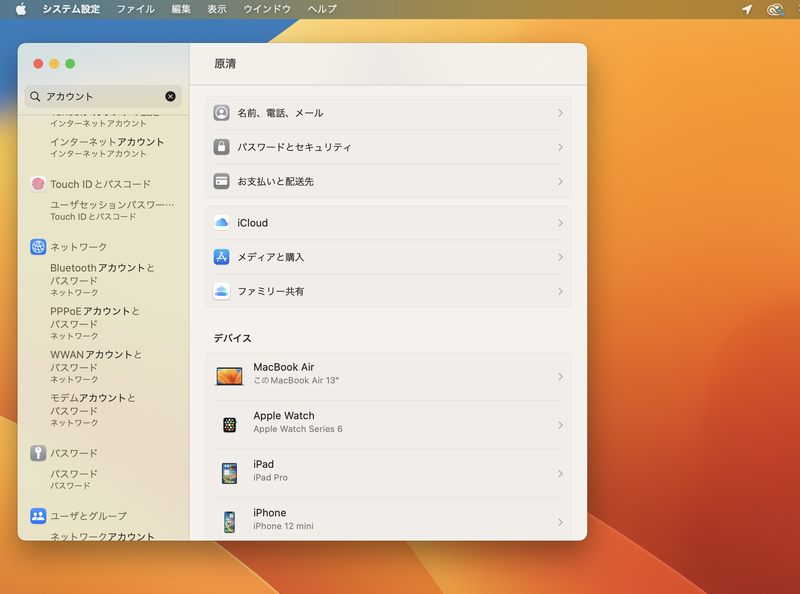
Task: Open the ヘルプ menu
Action: (x=320, y=8)
